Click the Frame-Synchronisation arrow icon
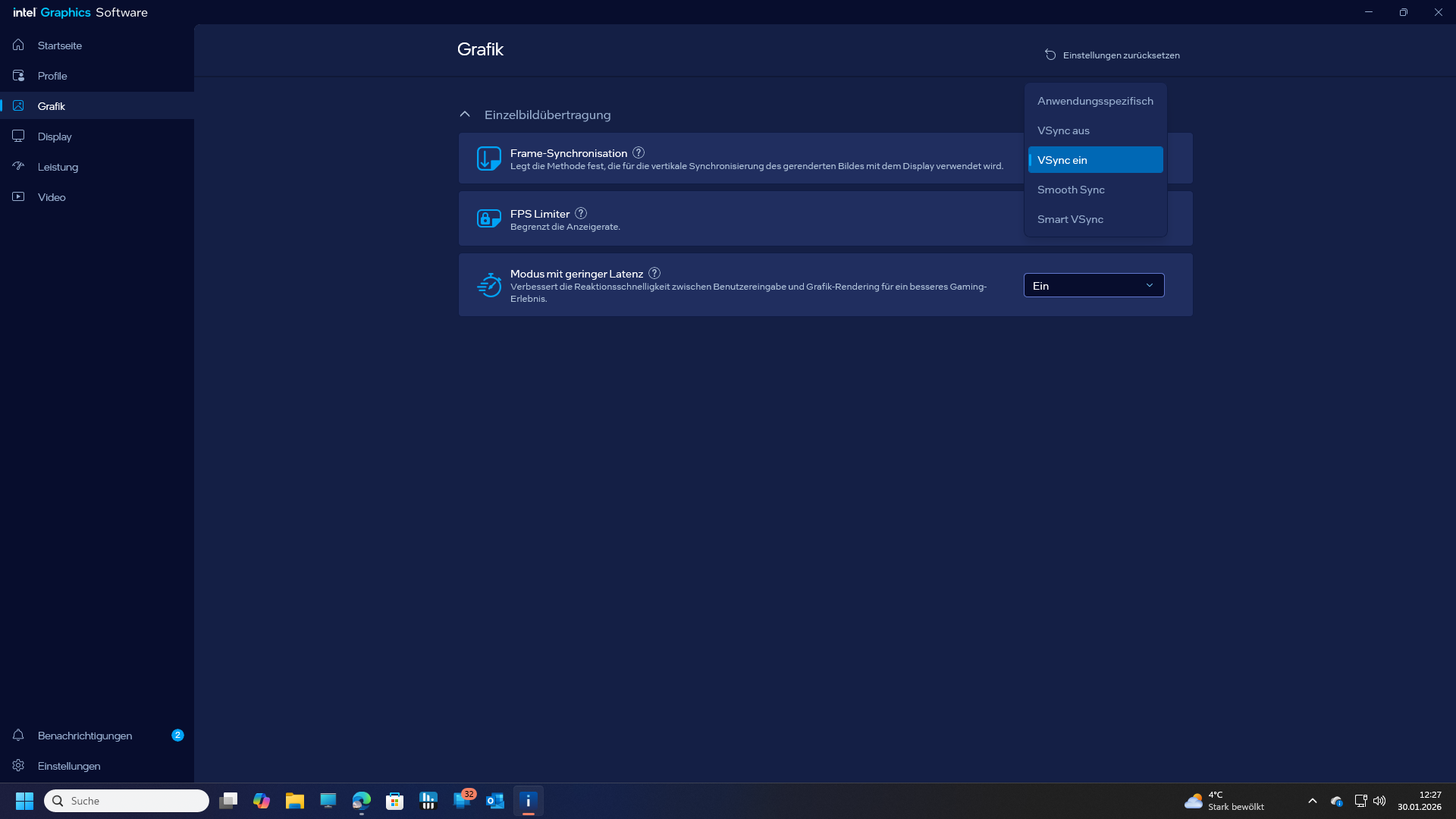The image size is (1456, 819). click(489, 158)
